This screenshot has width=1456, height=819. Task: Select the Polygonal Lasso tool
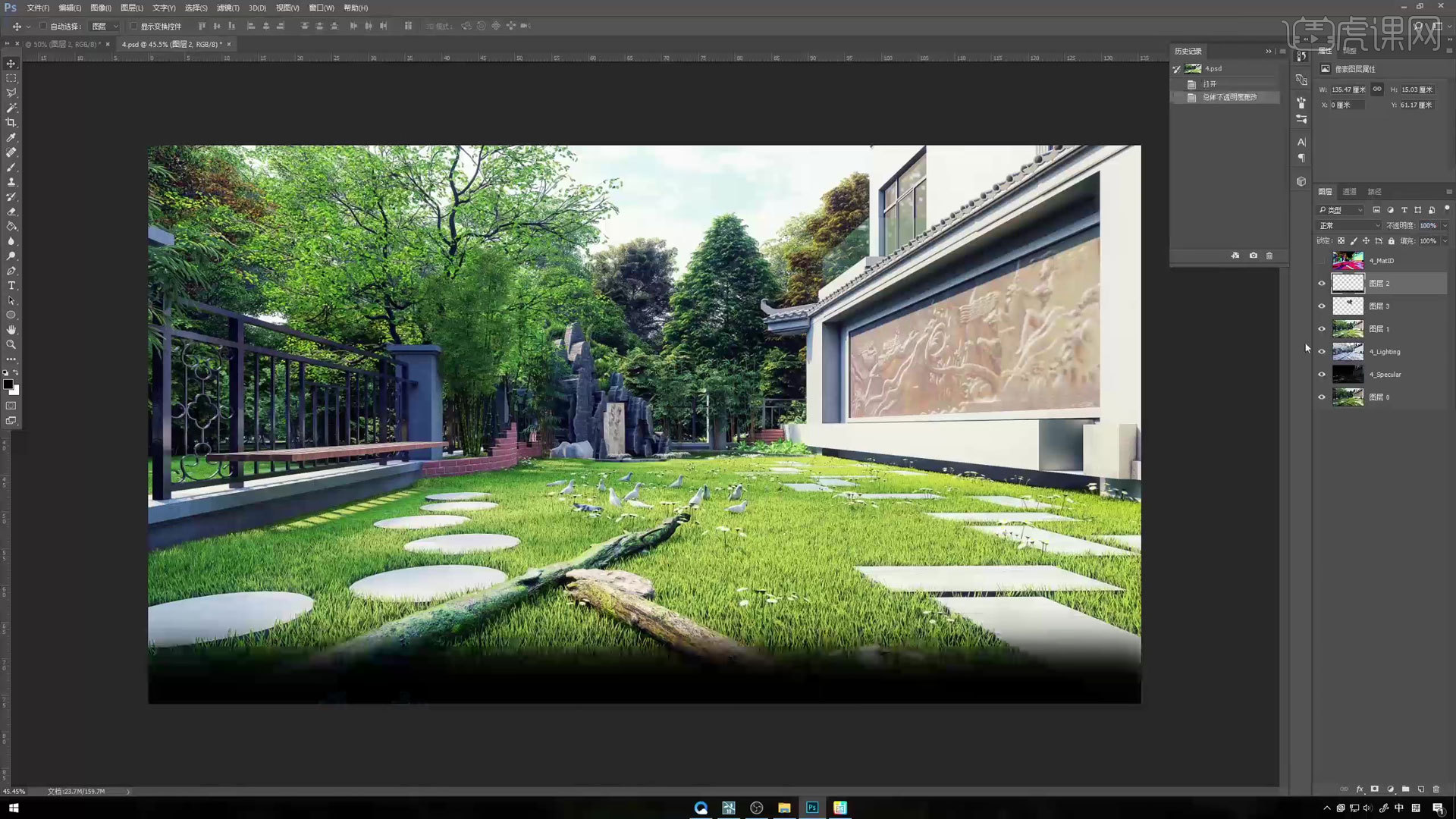(11, 93)
